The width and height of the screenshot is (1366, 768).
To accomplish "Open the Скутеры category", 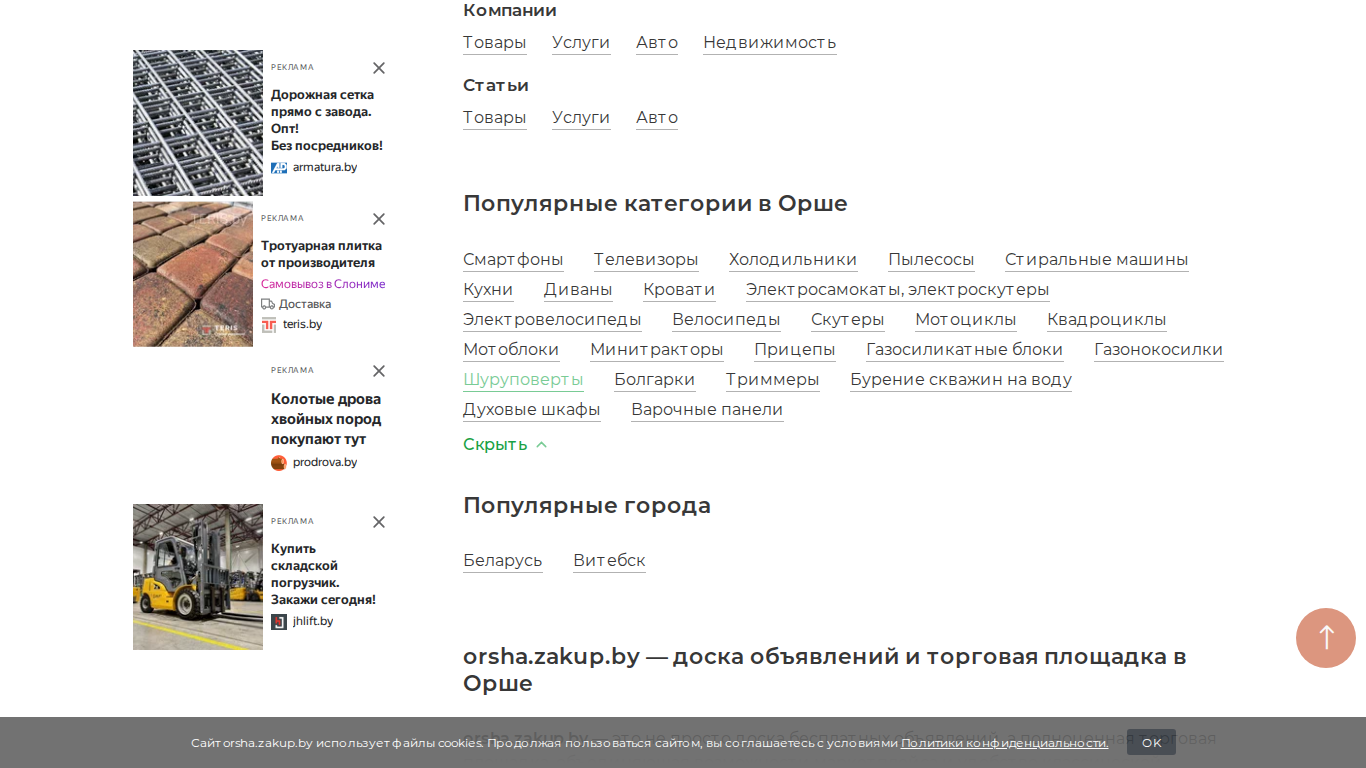I will [x=848, y=320].
